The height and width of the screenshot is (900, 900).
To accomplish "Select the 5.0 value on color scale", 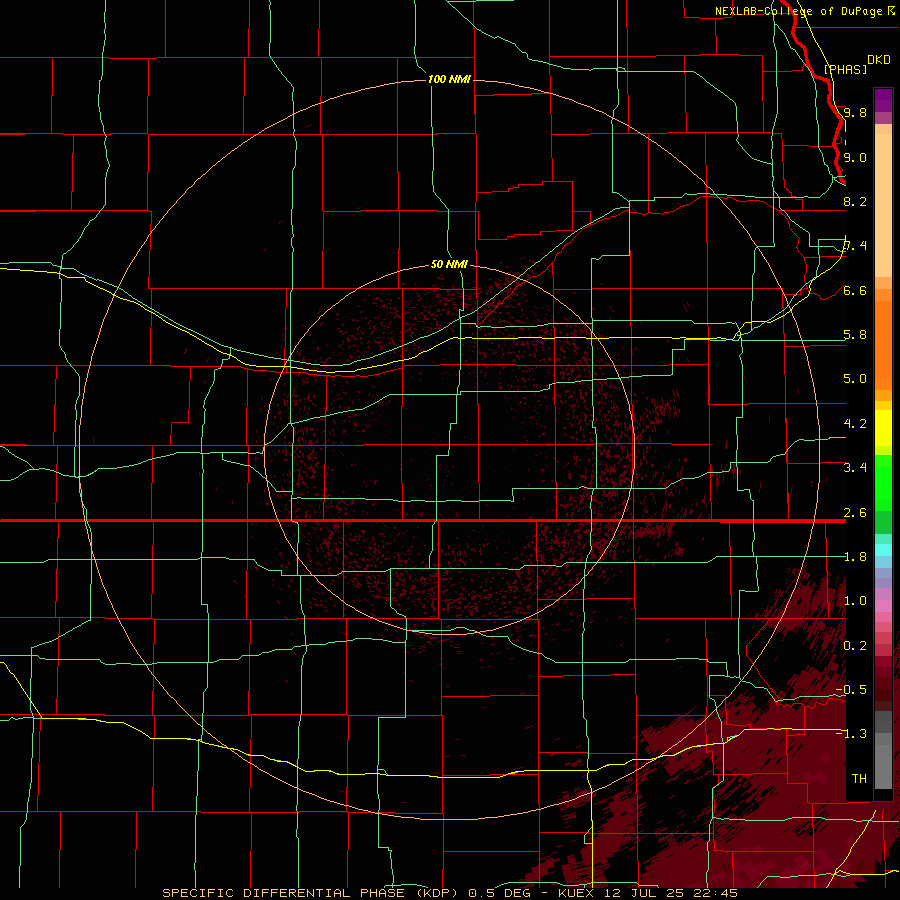I will (x=855, y=379).
